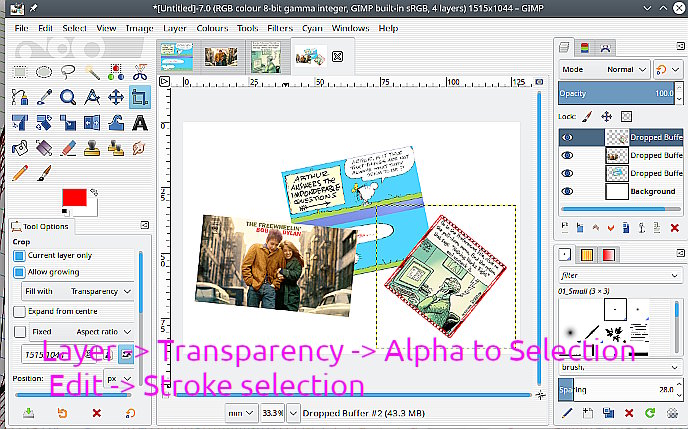The height and width of the screenshot is (429, 688).
Task: Select the Crop tool
Action: coord(140,97)
